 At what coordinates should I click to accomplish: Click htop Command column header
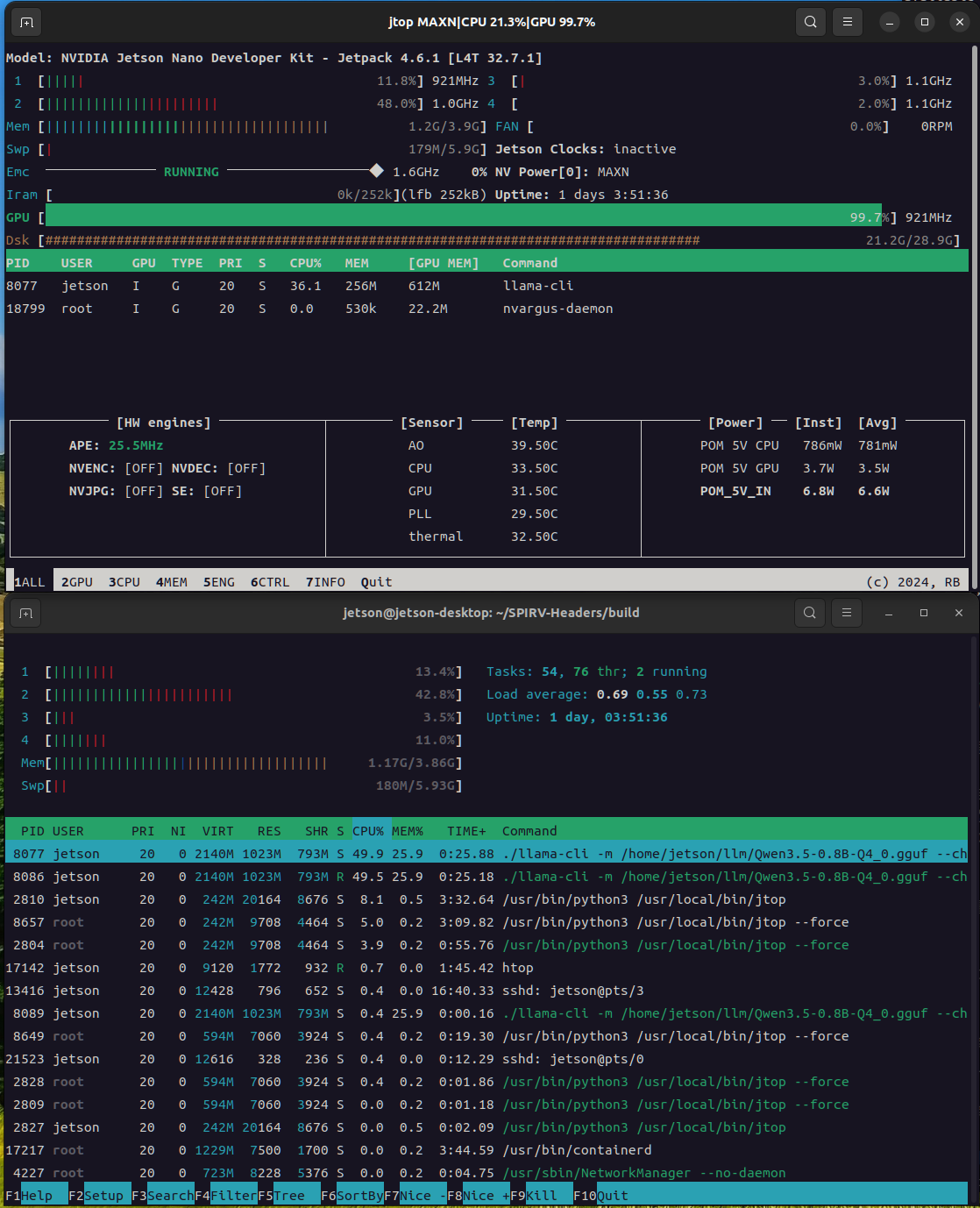529,831
